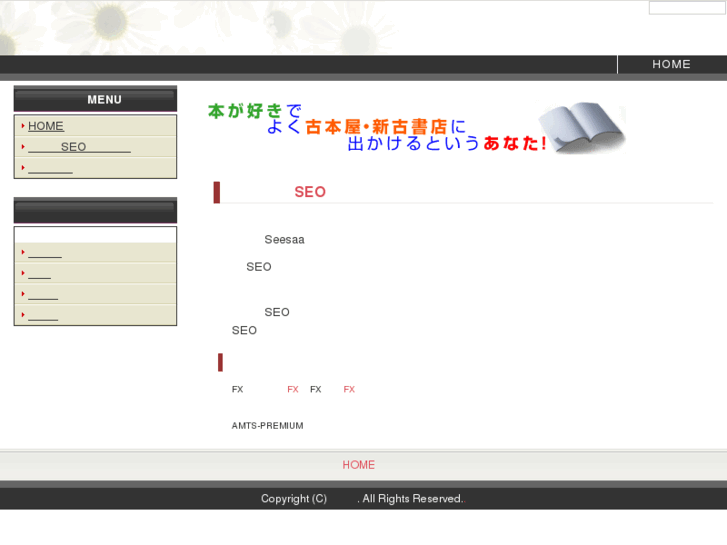Open the HOME link under MENU sidebar
The height and width of the screenshot is (545, 727).
click(x=45, y=126)
